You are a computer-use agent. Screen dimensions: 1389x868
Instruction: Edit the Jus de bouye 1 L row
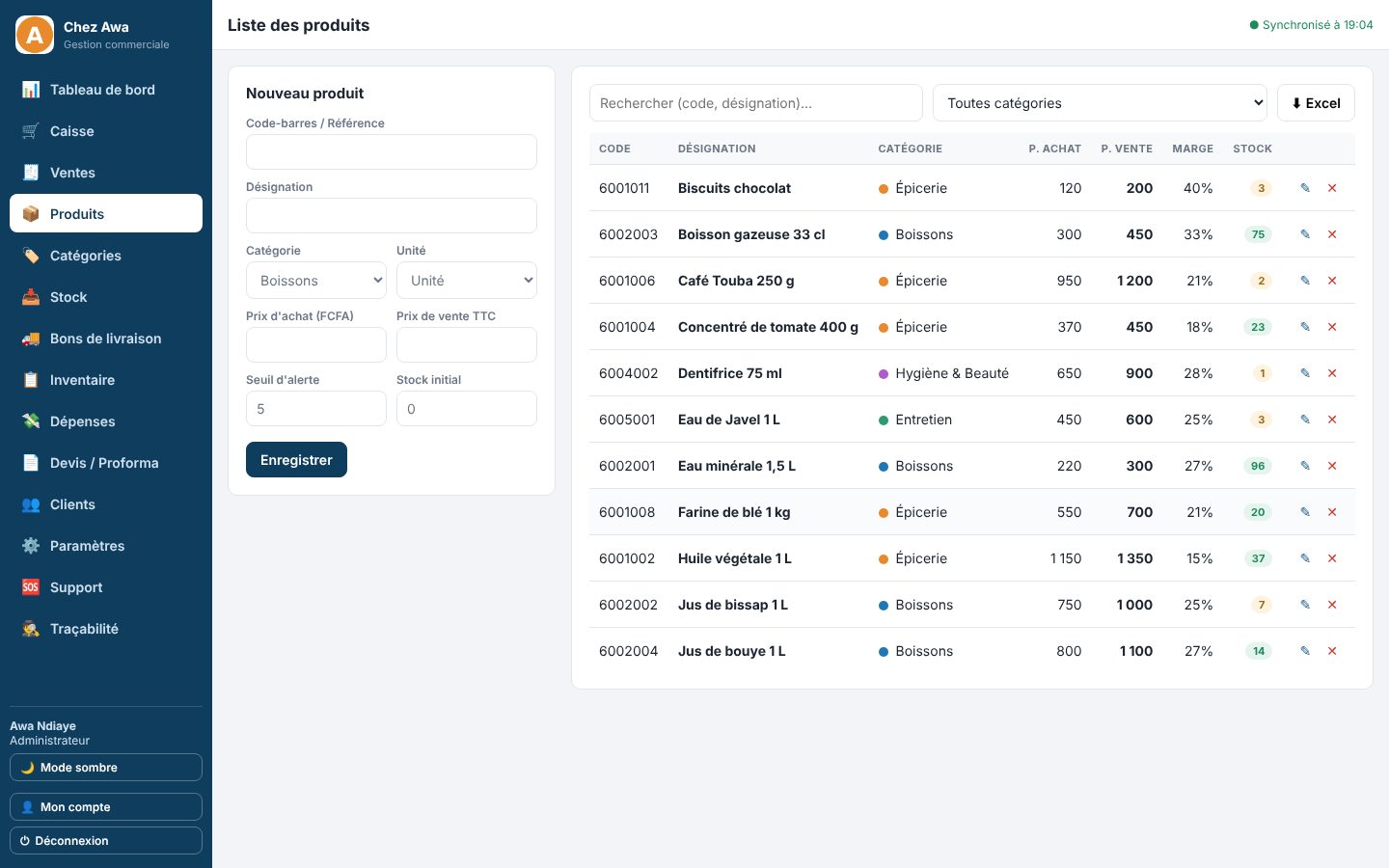[x=1305, y=651]
